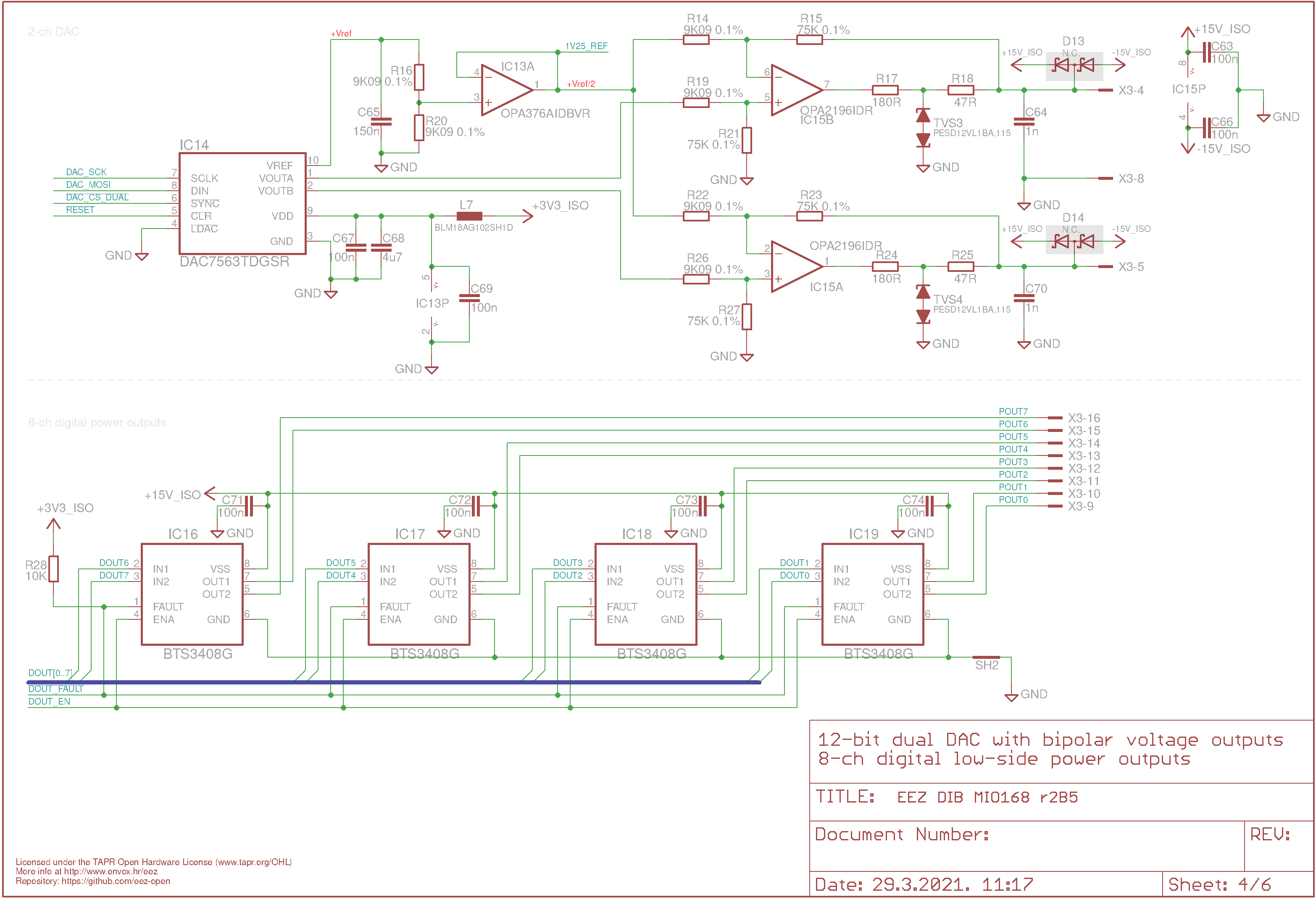Select resistor R27 symbol
1316x900 pixels.
coord(746,317)
